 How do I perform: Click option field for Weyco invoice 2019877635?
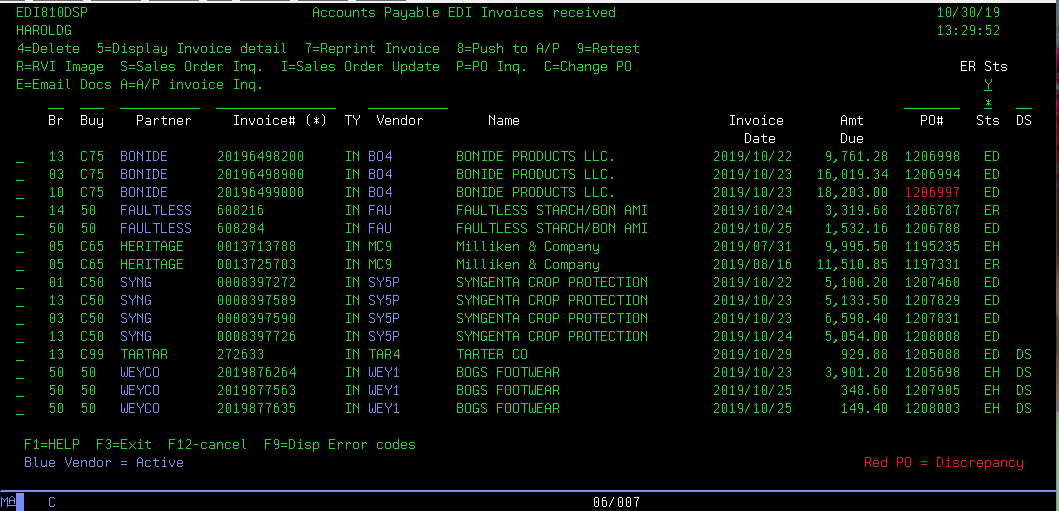[20, 409]
